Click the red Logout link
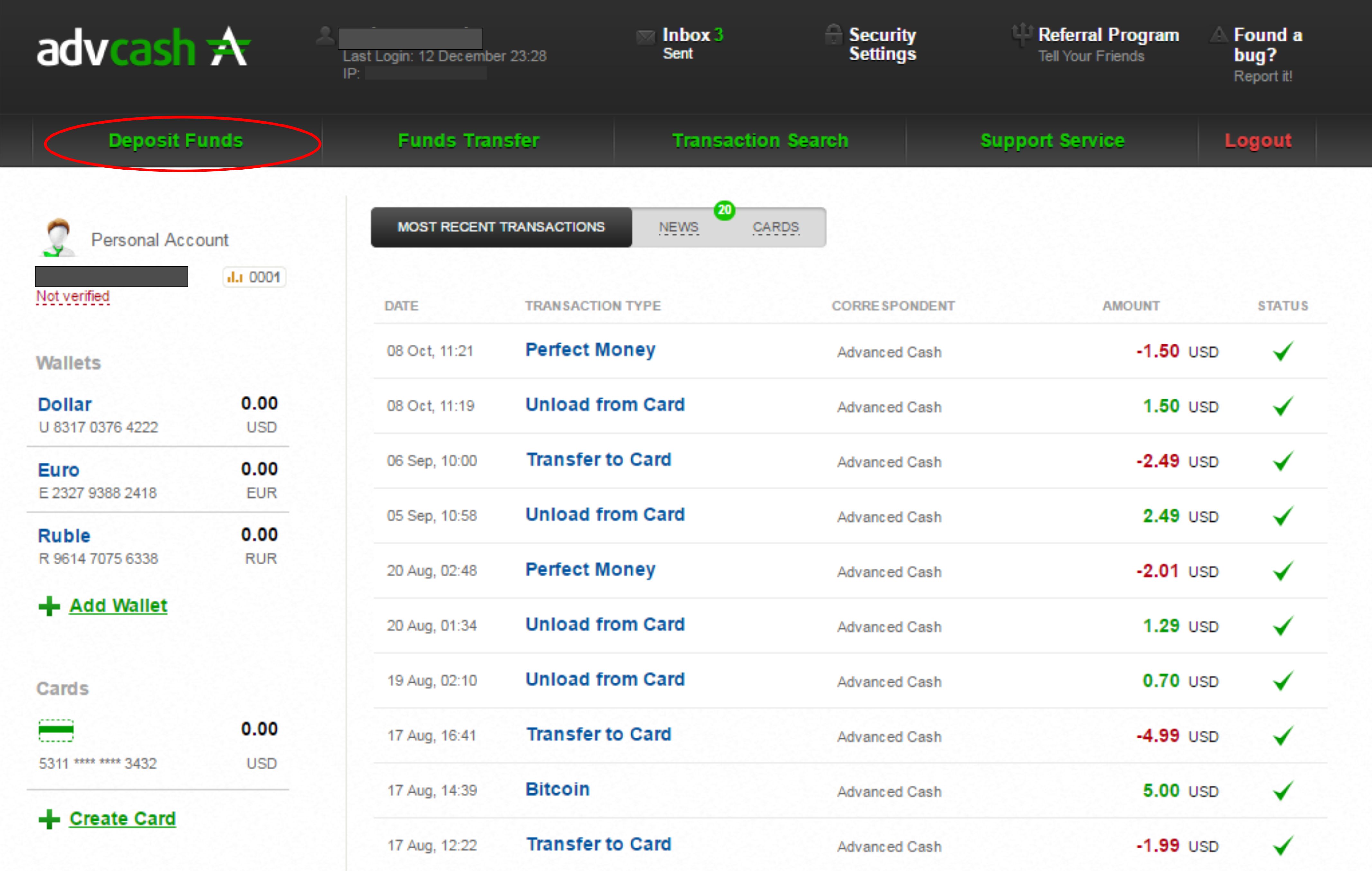 (1258, 141)
